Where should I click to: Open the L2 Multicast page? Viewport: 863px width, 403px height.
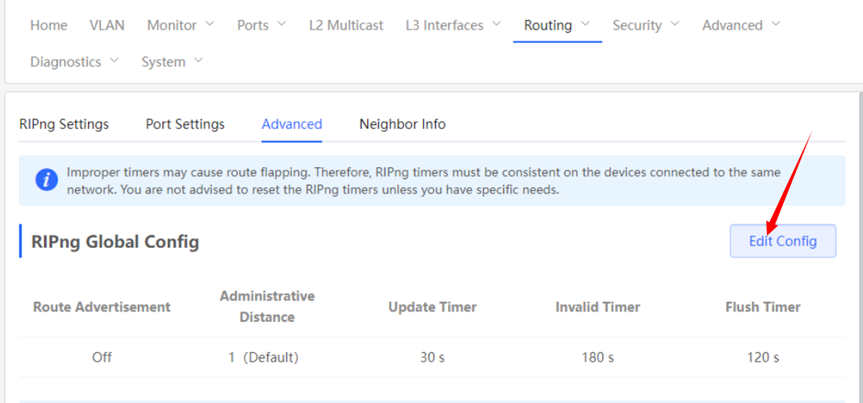click(x=346, y=25)
